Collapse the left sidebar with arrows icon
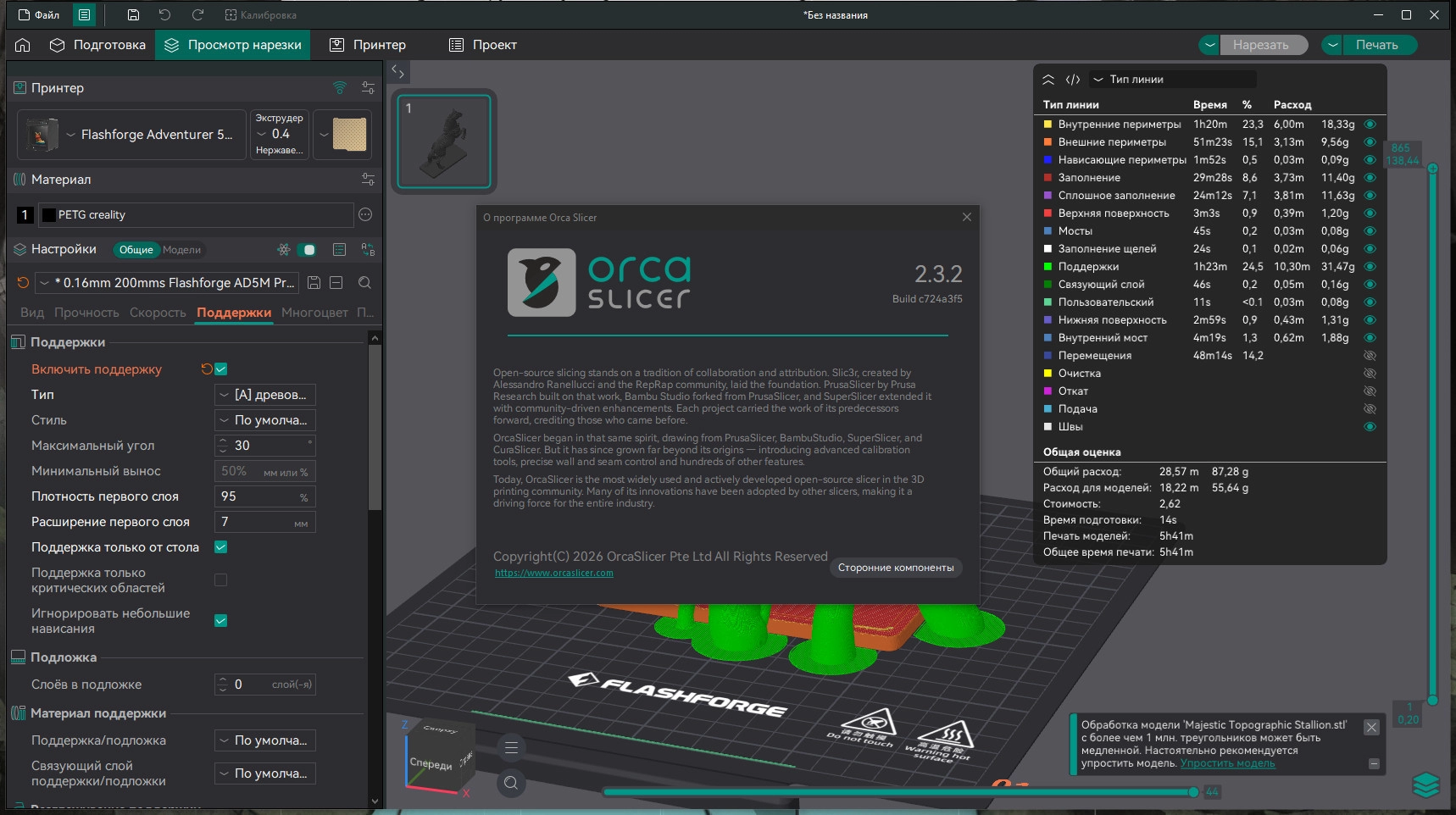Viewport: 1456px width, 815px height. pos(397,72)
